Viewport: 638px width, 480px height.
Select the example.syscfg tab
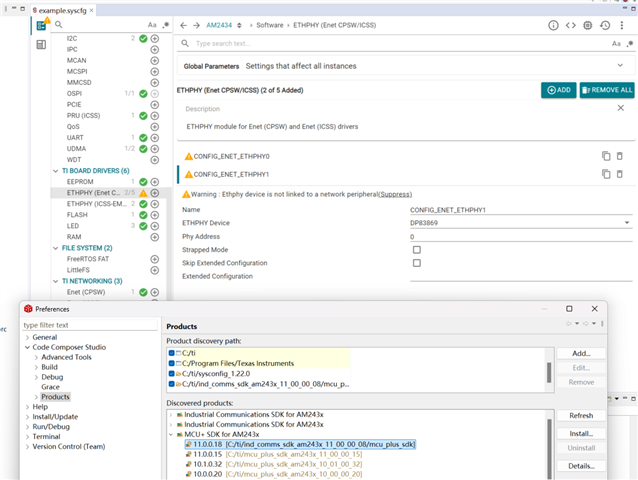(x=62, y=8)
